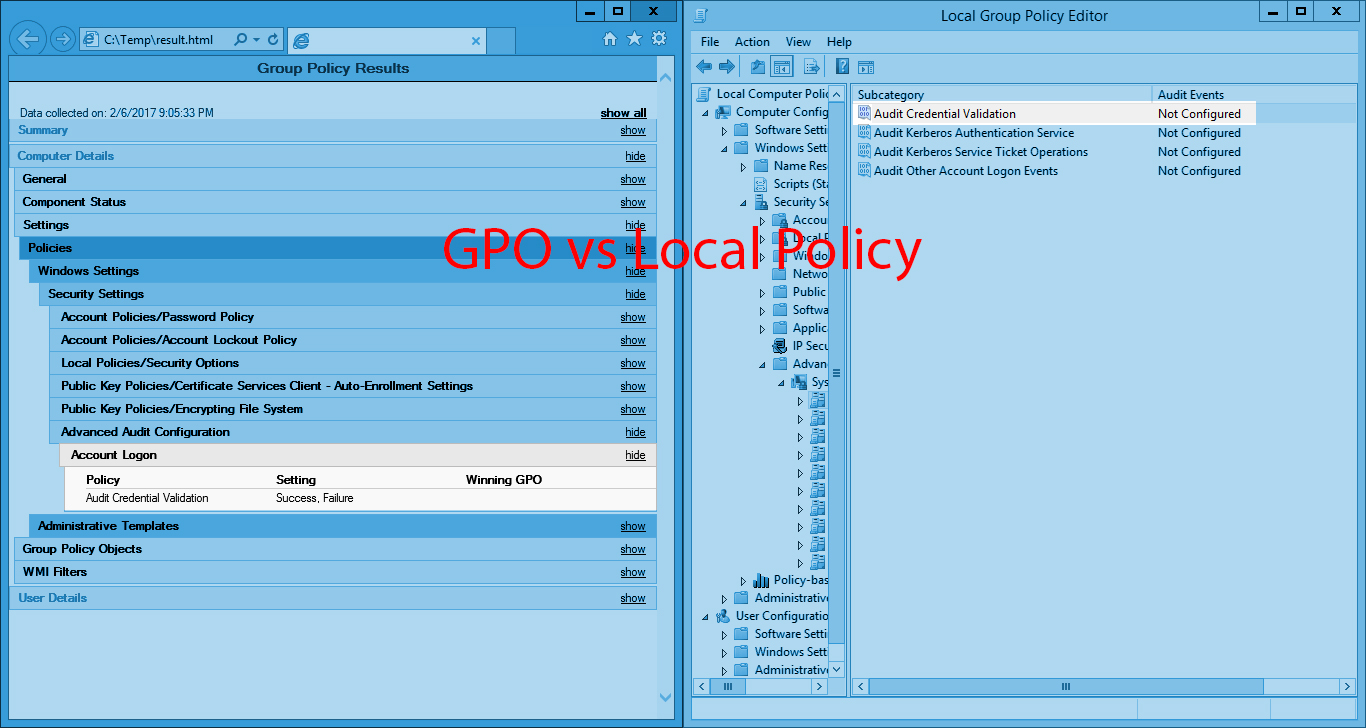Click 'show' next to Component Status
The image size is (1366, 728).
point(632,202)
